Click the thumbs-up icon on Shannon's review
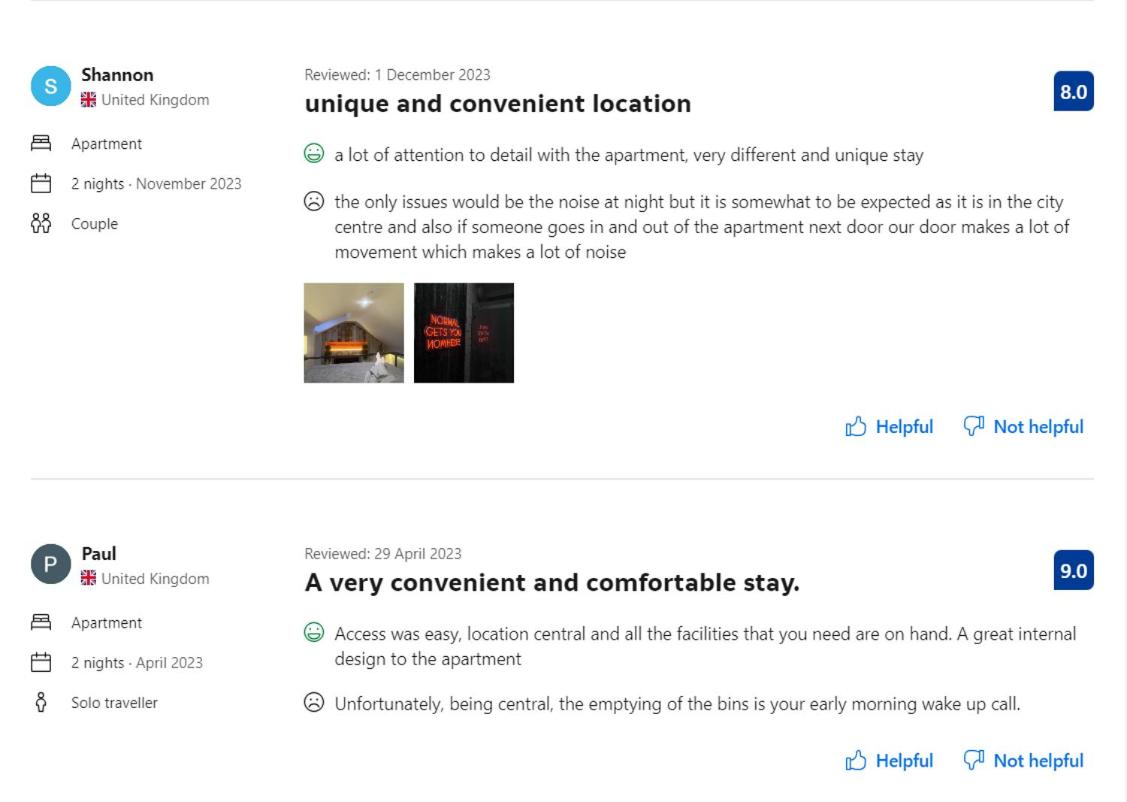Screen dimensions: 1127x802 [855, 428]
